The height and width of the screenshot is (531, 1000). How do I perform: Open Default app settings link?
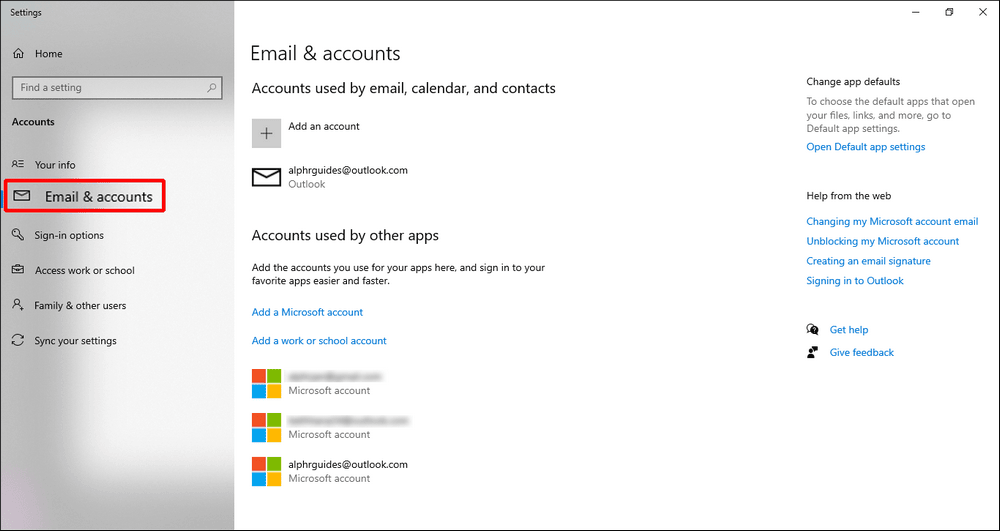865,147
